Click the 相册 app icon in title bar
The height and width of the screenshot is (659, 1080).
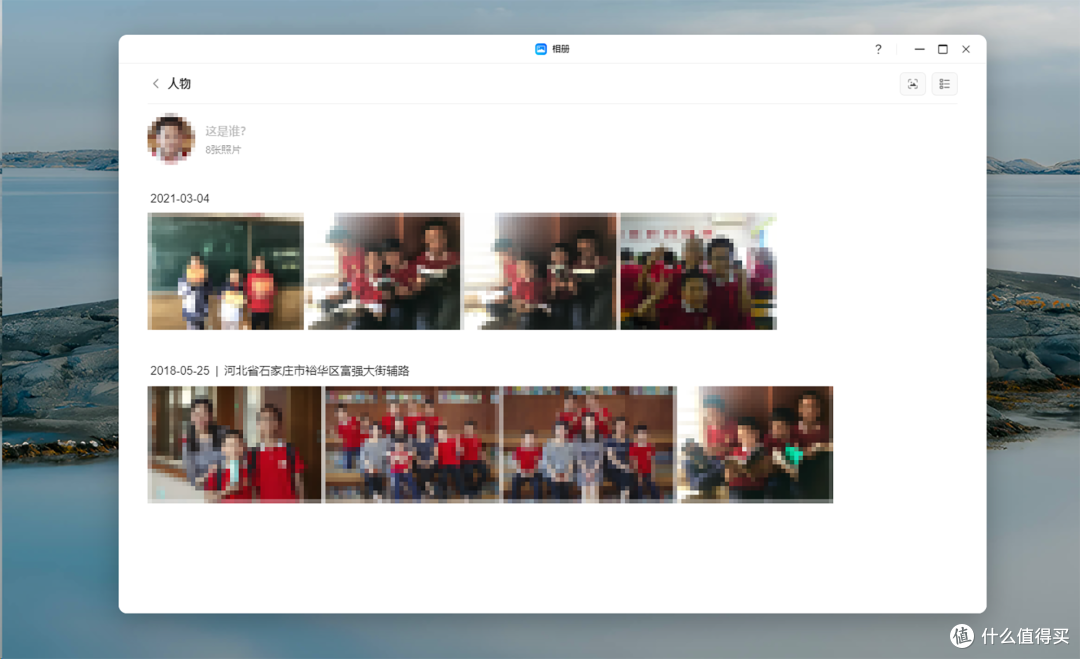pyautogui.click(x=541, y=49)
